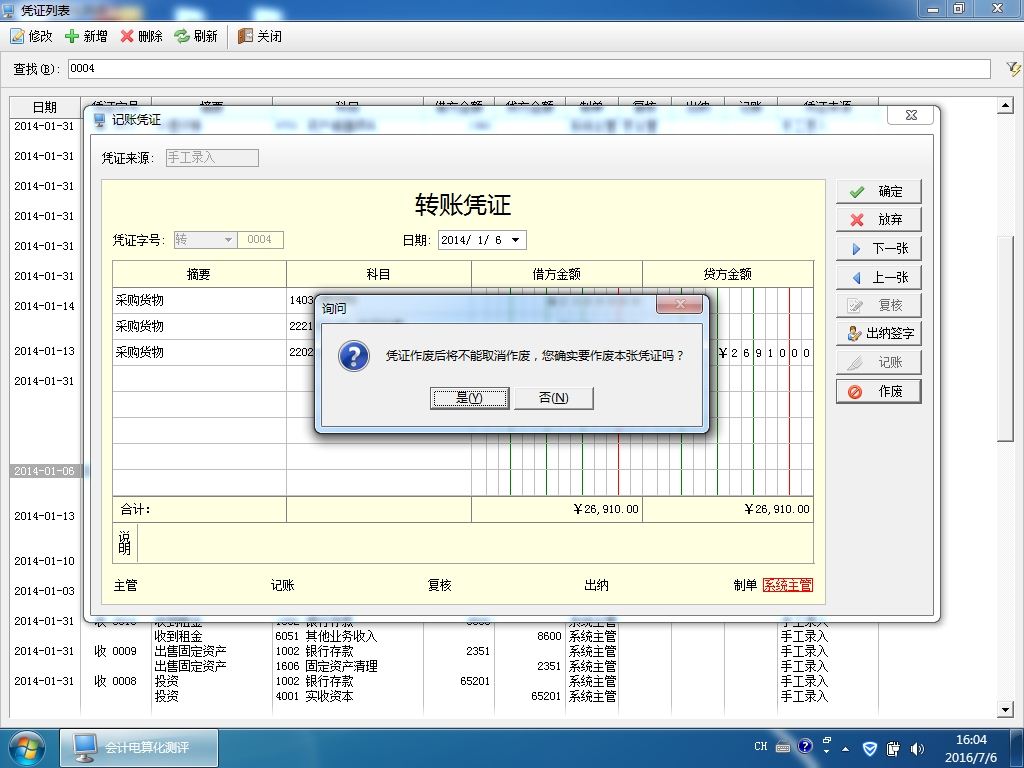Close the 询问 confirmation dialog
The width and height of the screenshot is (1024, 768).
pyautogui.click(x=679, y=304)
